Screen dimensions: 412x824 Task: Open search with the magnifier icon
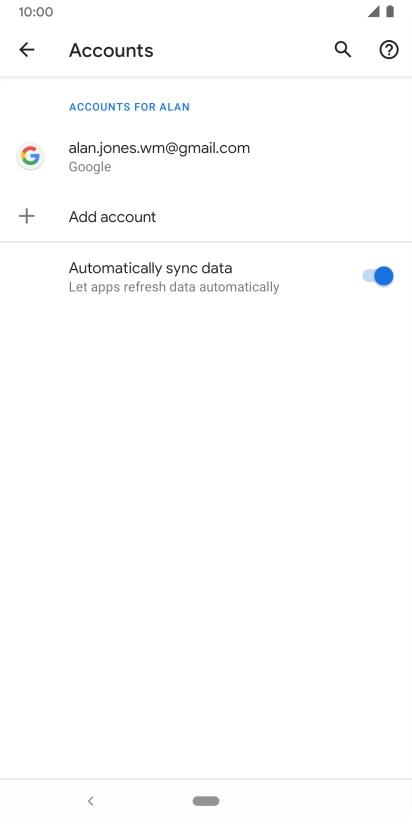pos(343,50)
